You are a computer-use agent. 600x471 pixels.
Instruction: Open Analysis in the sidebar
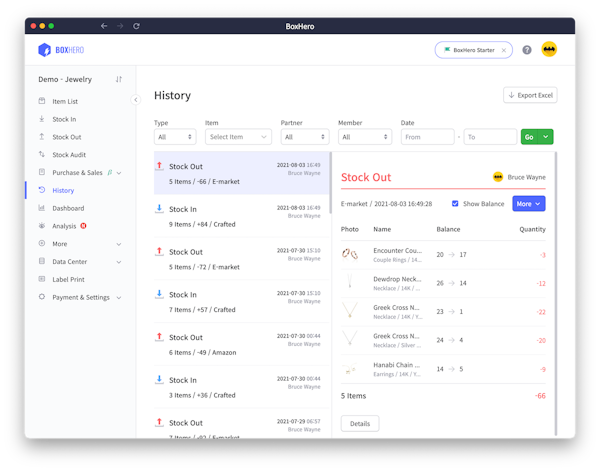point(64,226)
